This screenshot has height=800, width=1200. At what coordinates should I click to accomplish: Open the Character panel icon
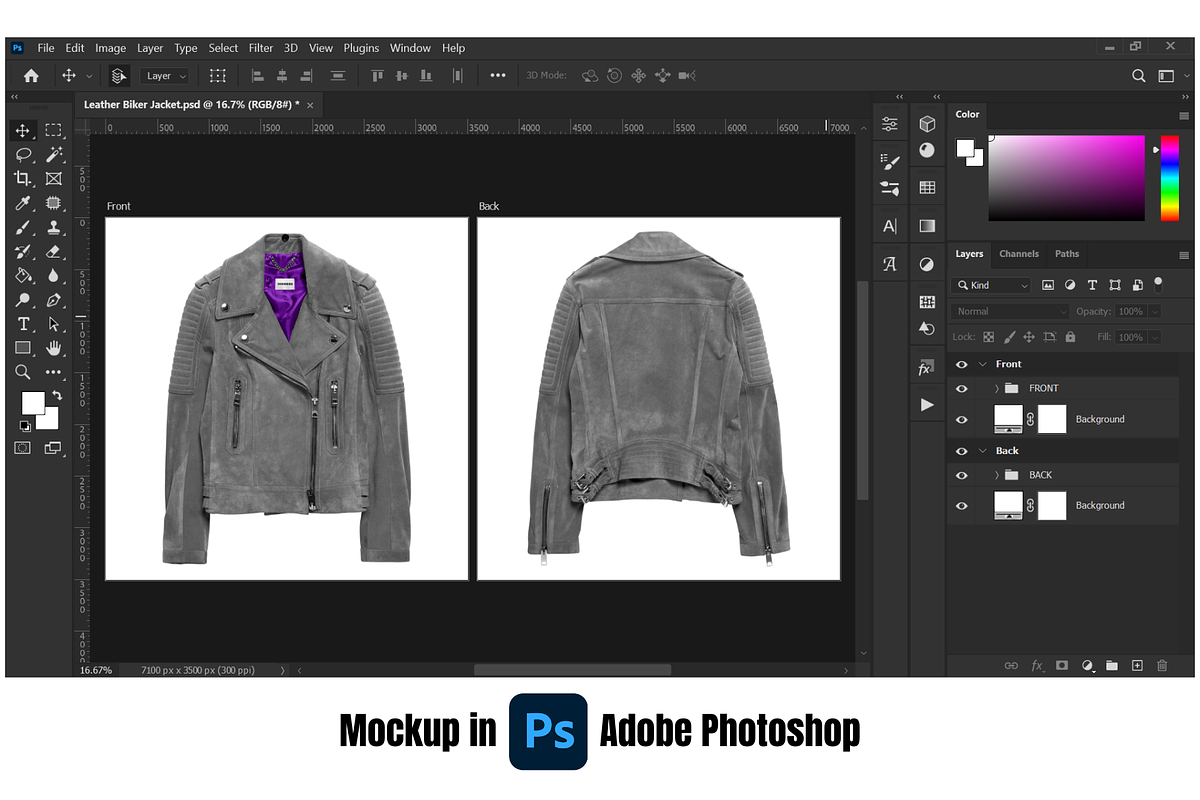890,226
